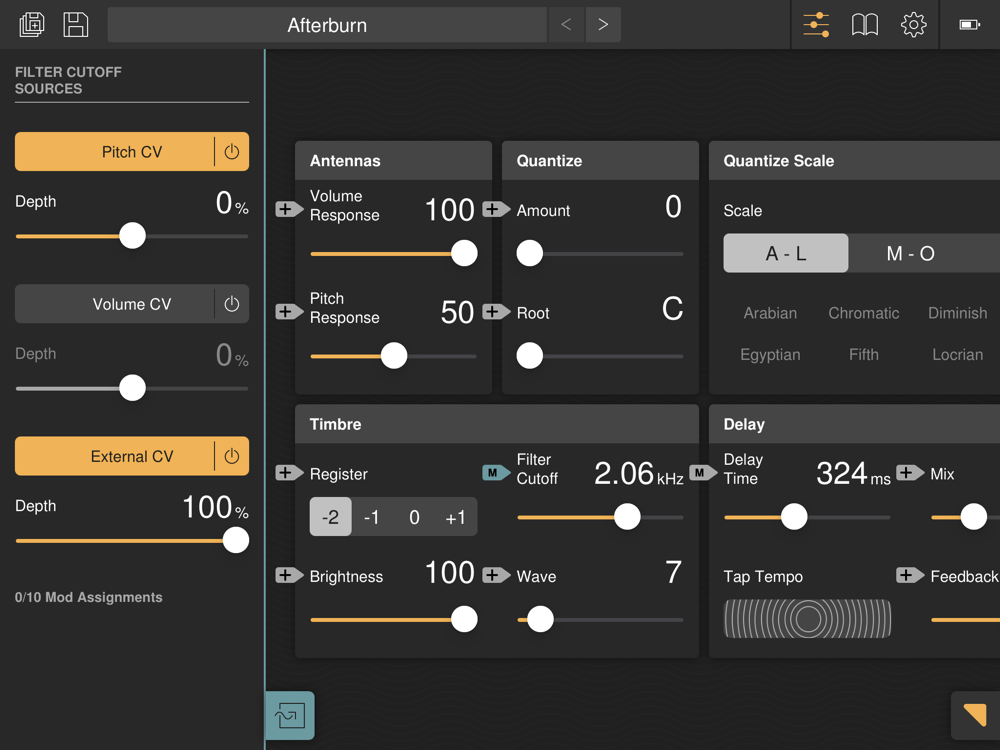Open mod assign arrow for Pitch Response
The image size is (1000, 750).
289,312
